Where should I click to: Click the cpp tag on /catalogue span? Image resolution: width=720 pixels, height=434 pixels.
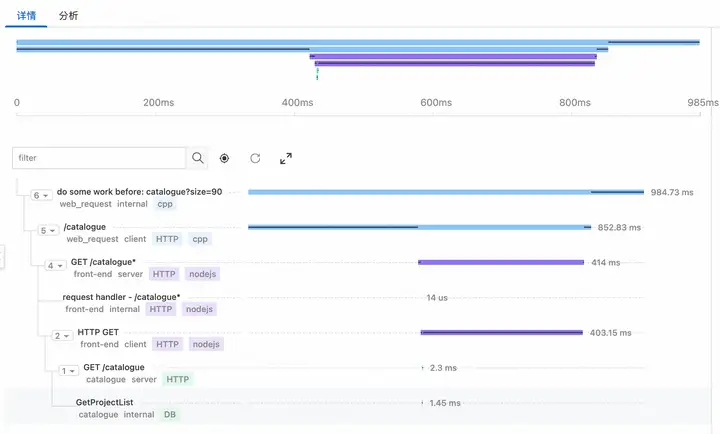click(200, 240)
